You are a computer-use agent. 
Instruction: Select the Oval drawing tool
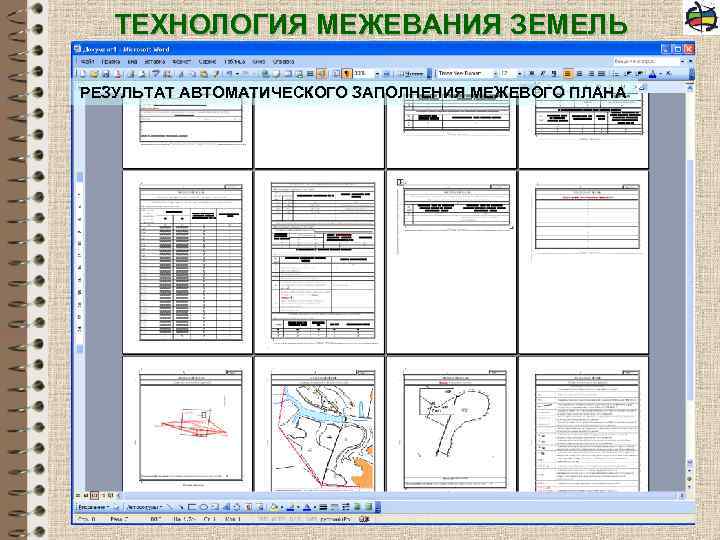click(x=203, y=507)
